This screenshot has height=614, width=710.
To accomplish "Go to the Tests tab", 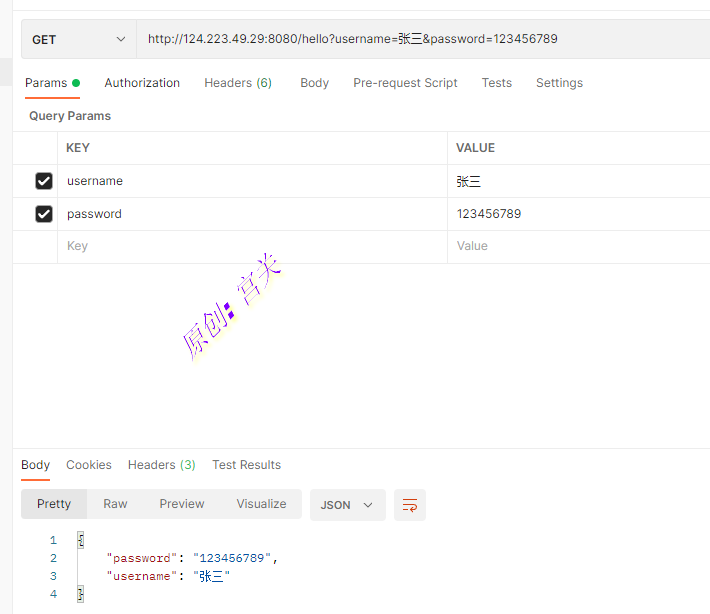I will click(x=496, y=83).
